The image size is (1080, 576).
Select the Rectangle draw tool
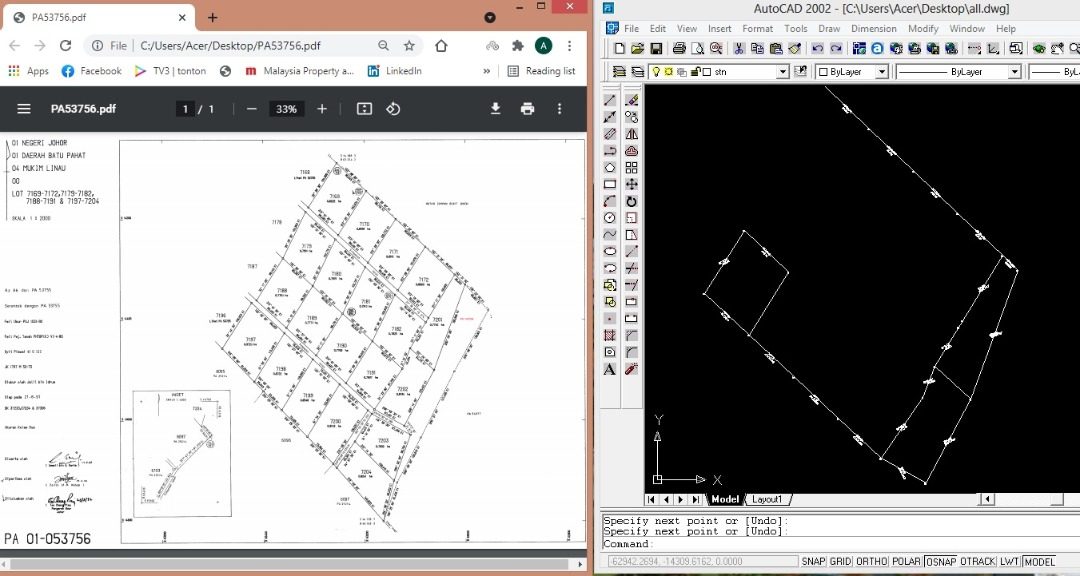click(610, 184)
